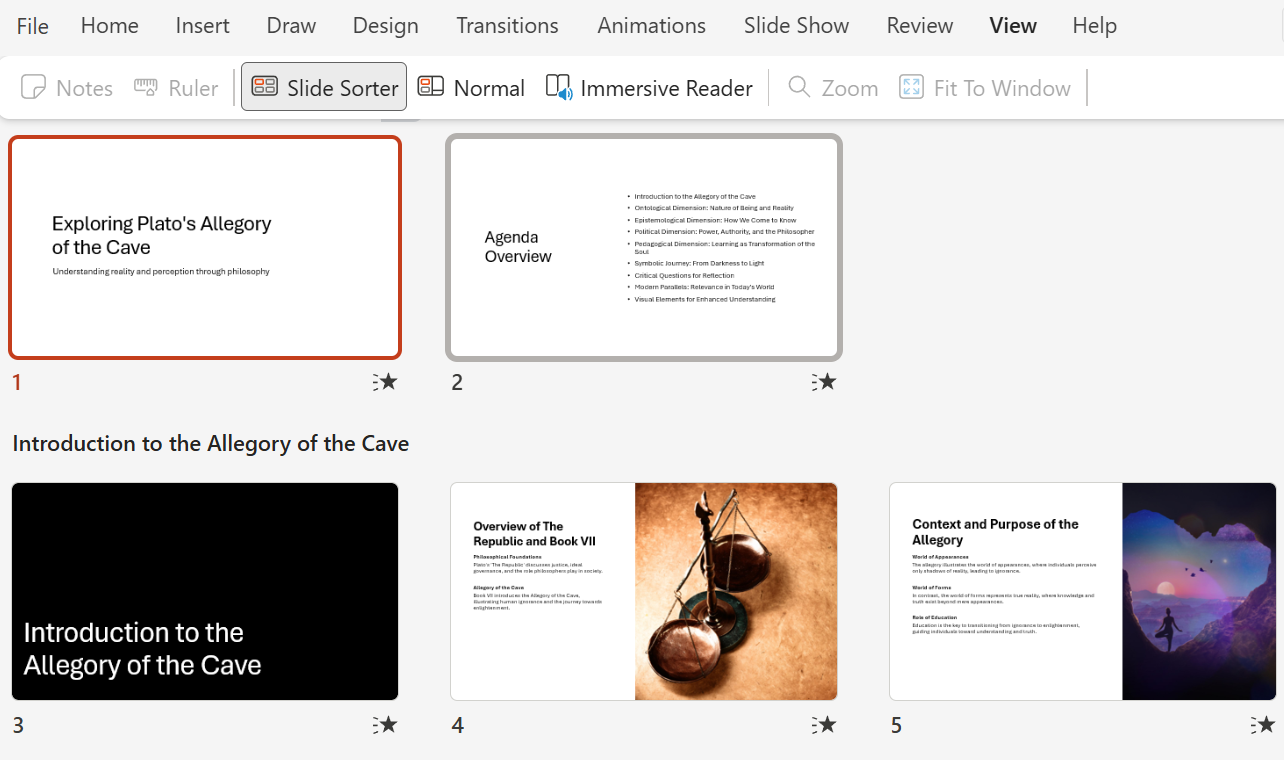Screen dimensions: 1284x760
Task: Open the Transitions tab
Action: point(507,26)
